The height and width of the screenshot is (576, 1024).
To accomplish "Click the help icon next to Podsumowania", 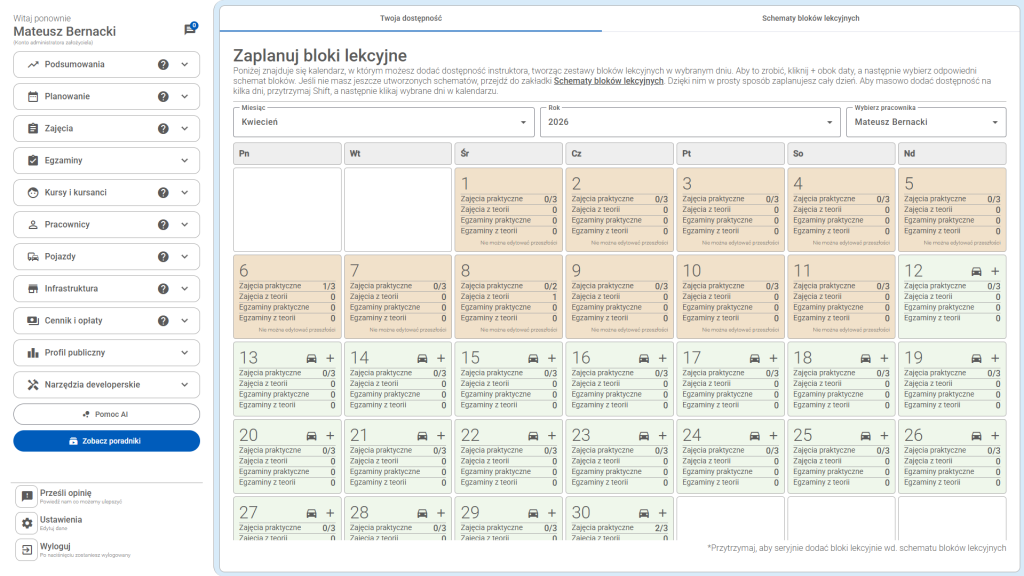I will click(163, 65).
